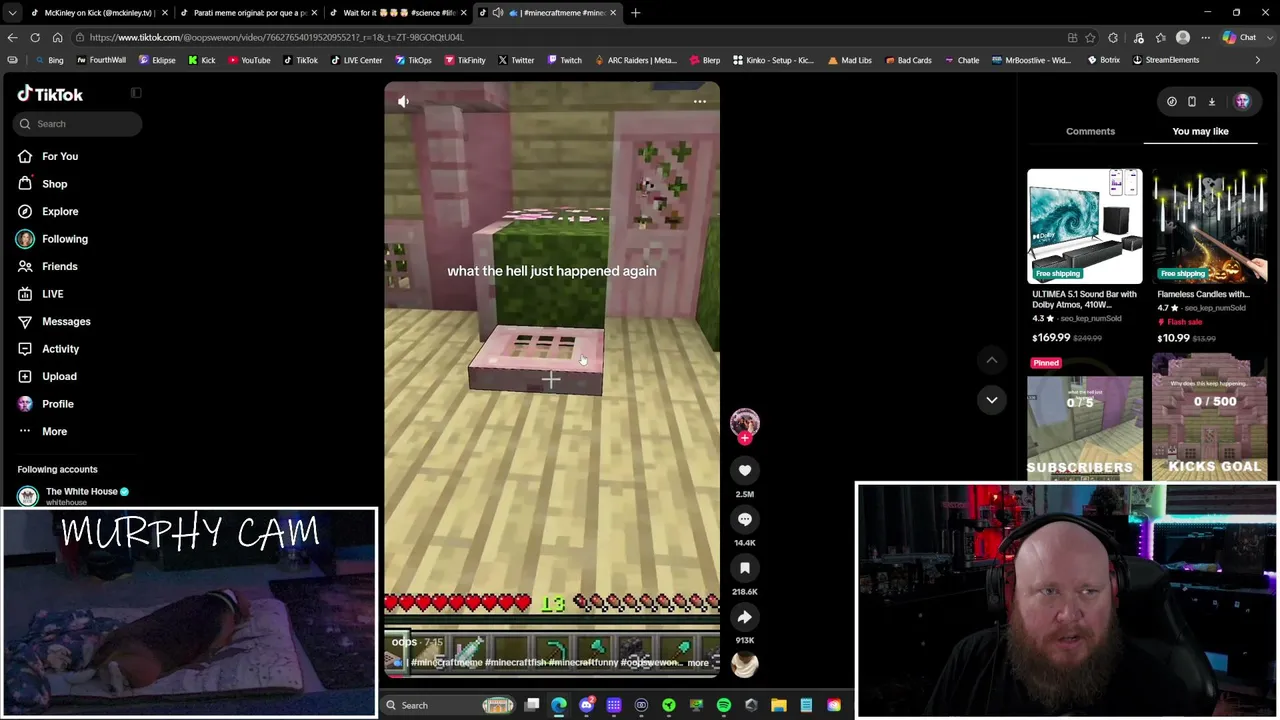1280x720 pixels.
Task: Open the Twitch bookmark
Action: click(564, 60)
